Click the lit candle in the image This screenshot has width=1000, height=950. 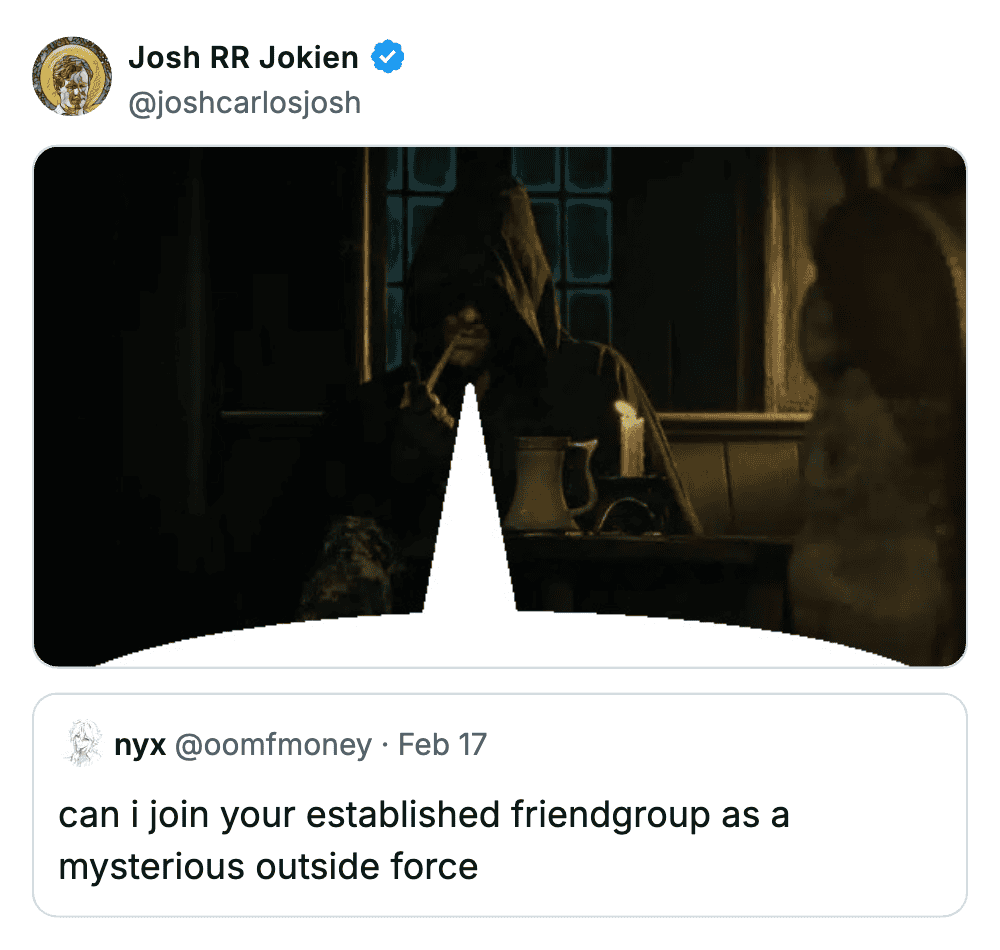(x=629, y=440)
